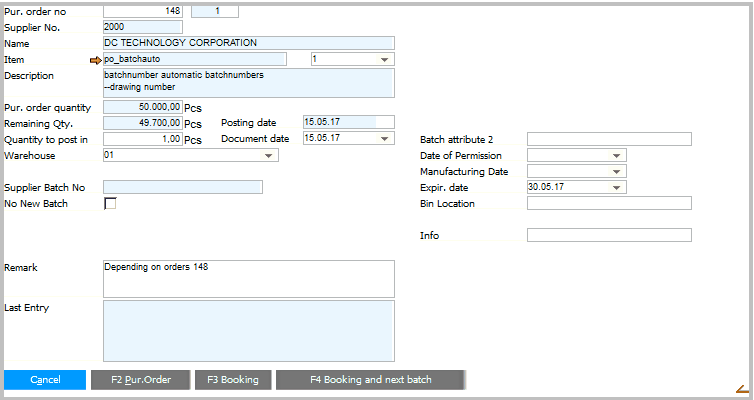The image size is (754, 400).
Task: Click the Info text field
Action: pos(608,235)
